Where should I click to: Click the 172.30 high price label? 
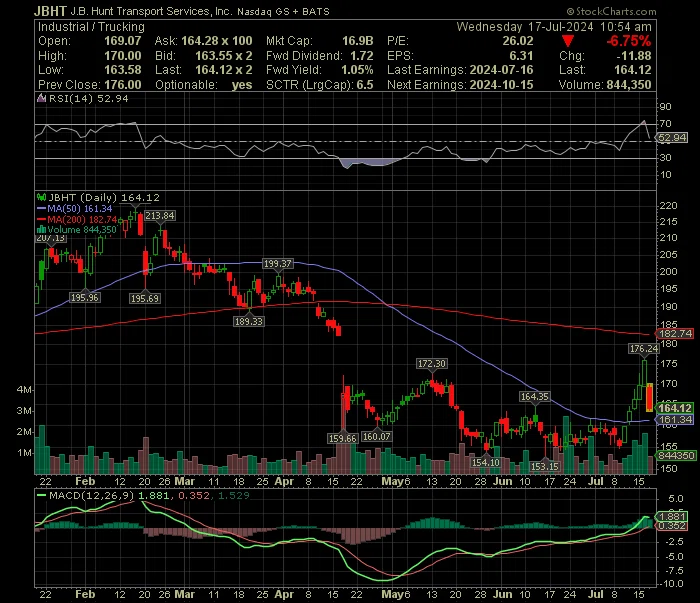coord(431,364)
